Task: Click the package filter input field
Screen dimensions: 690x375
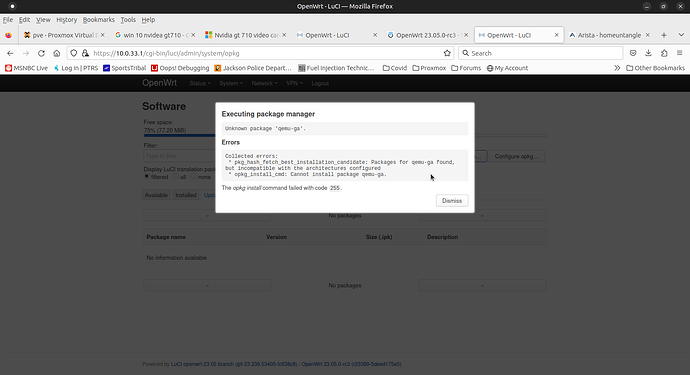Action: 180,156
